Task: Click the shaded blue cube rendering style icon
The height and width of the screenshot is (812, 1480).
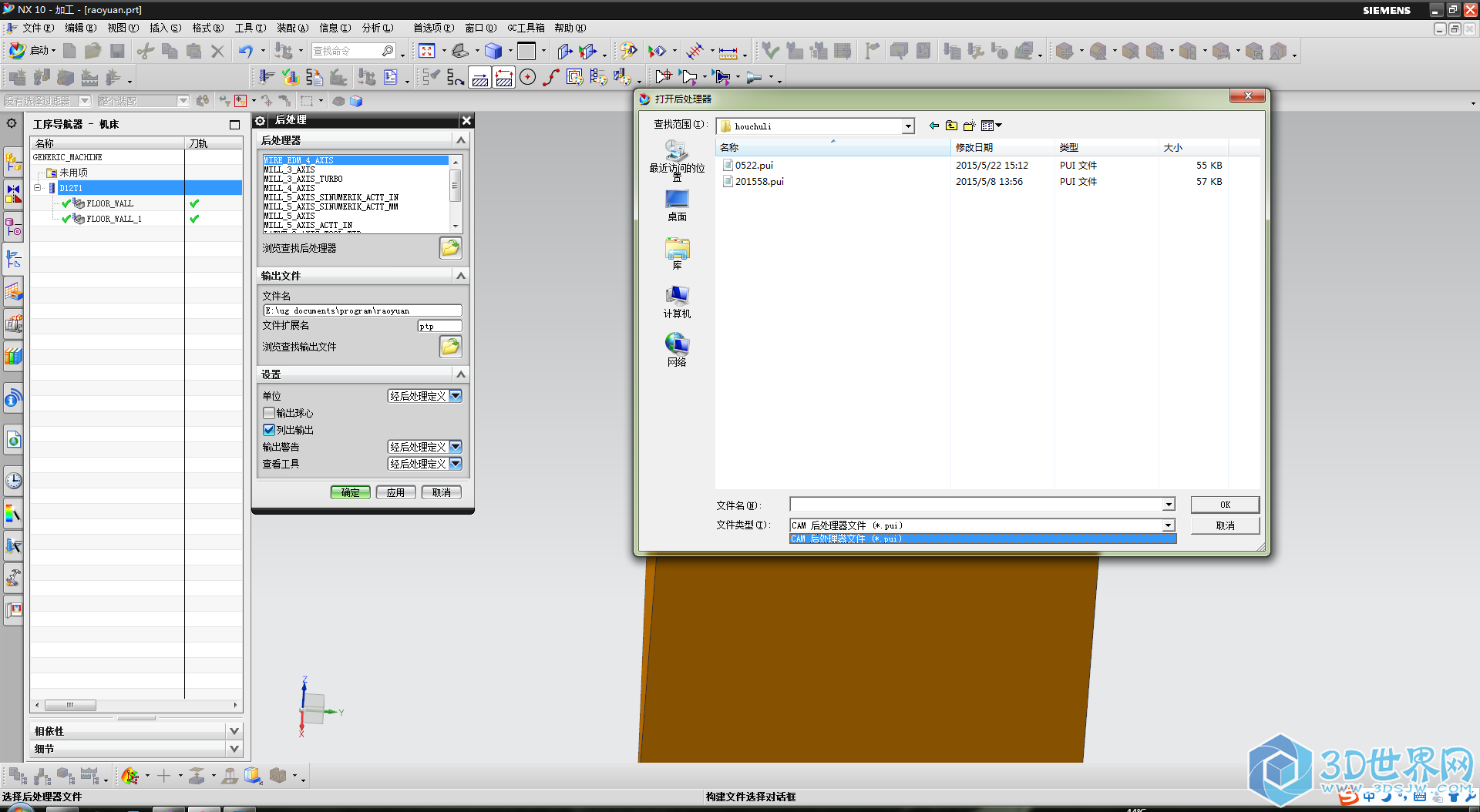Action: pos(493,52)
